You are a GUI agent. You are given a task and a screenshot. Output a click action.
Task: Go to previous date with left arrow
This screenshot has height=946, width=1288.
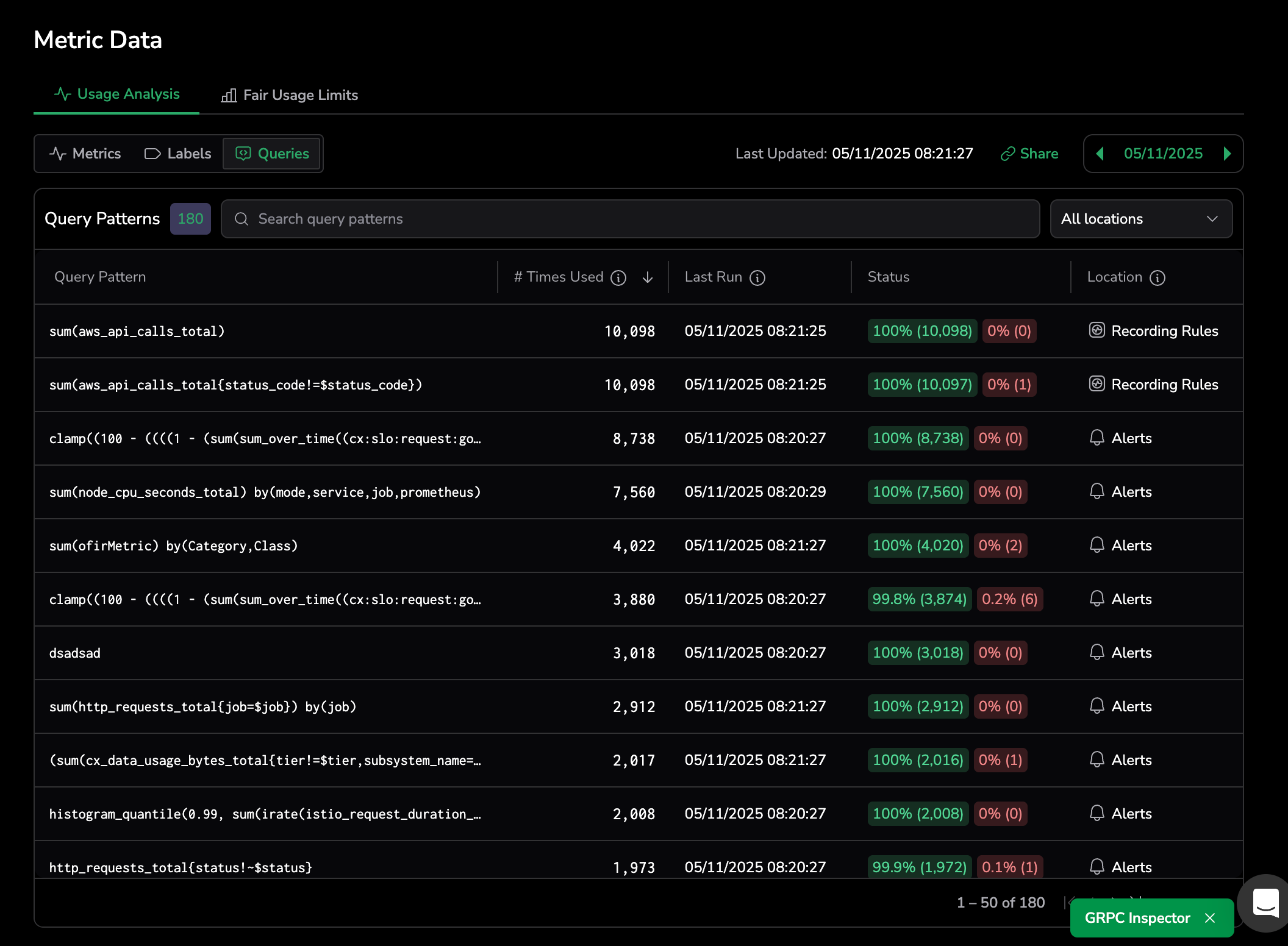pos(1100,154)
